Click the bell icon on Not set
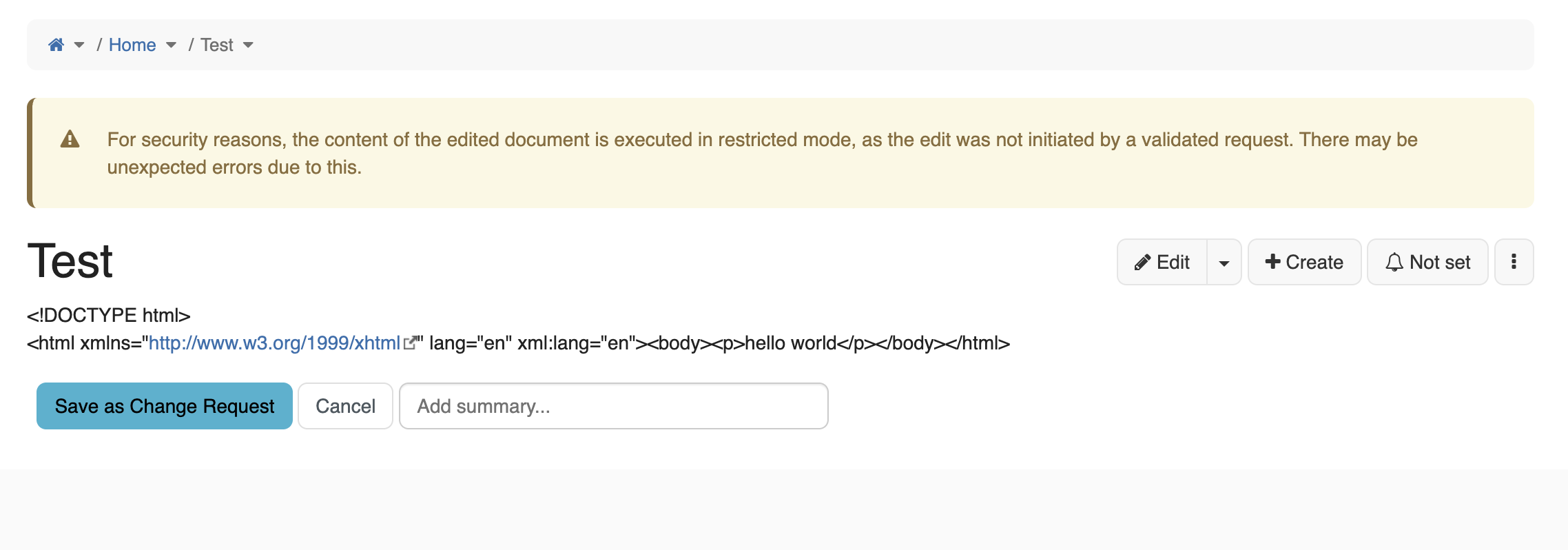 coord(1394,263)
